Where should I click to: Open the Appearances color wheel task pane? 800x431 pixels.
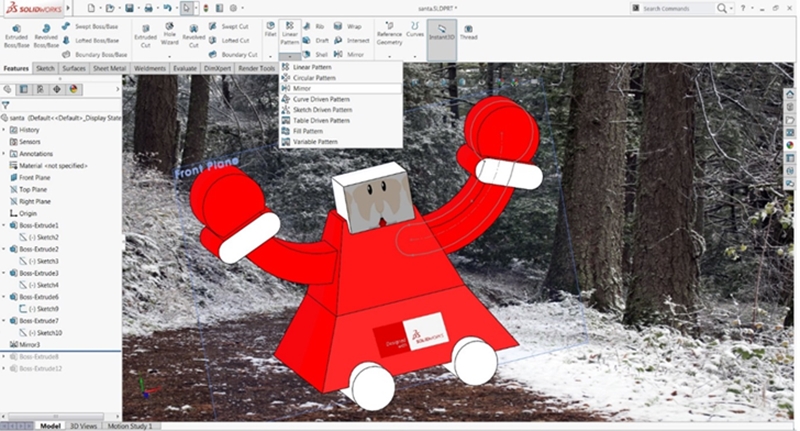[x=790, y=145]
